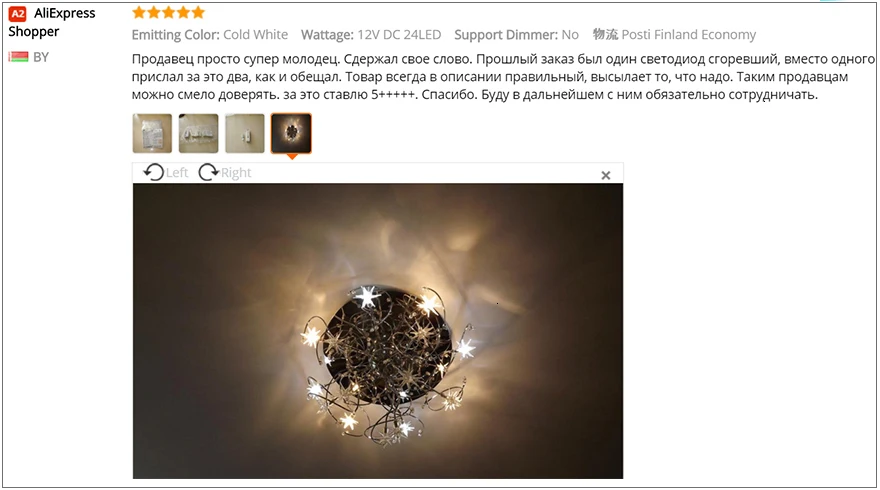Click the first star of the rating
Image resolution: width=880 pixels, height=490 pixels.
coord(139,12)
